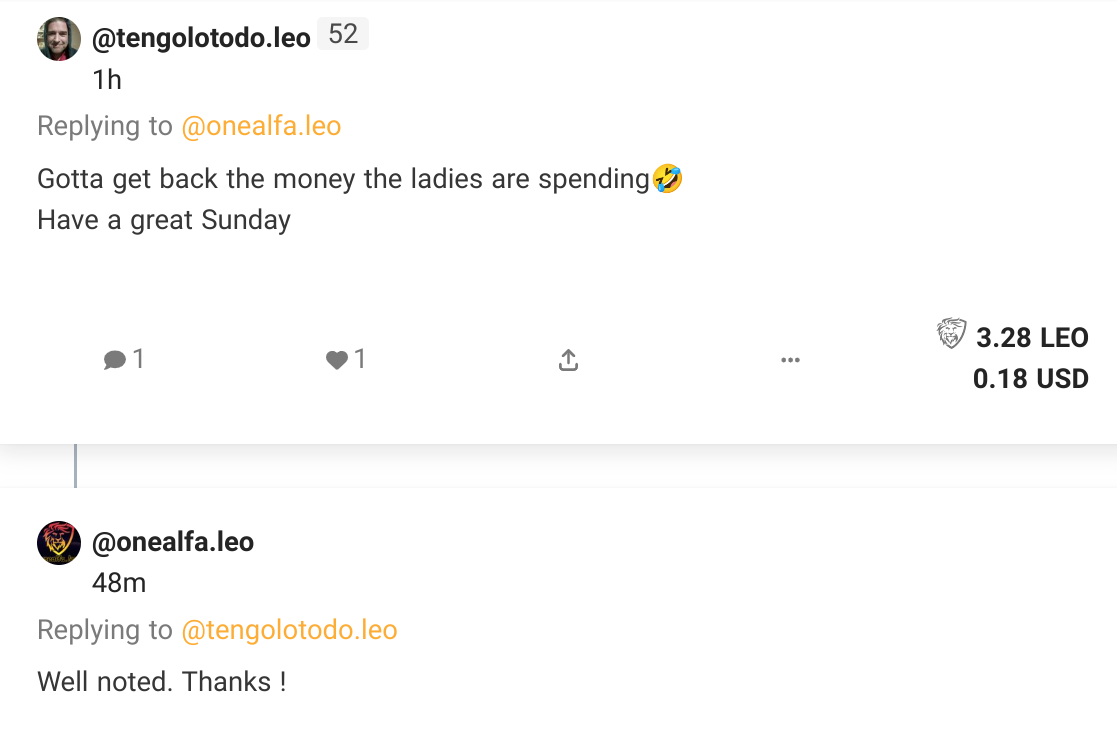Like tengolotodo's post with the heart icon
This screenshot has width=1117, height=739.
[337, 360]
